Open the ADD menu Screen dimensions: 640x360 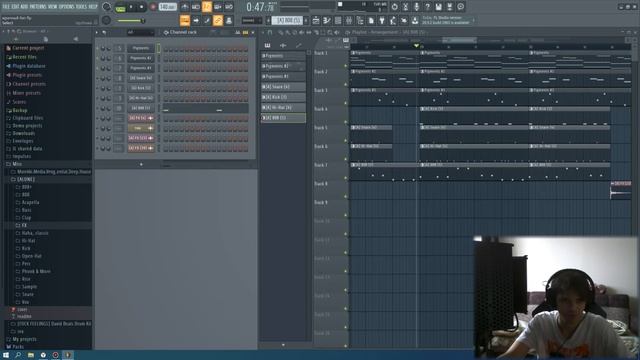[x=24, y=7]
